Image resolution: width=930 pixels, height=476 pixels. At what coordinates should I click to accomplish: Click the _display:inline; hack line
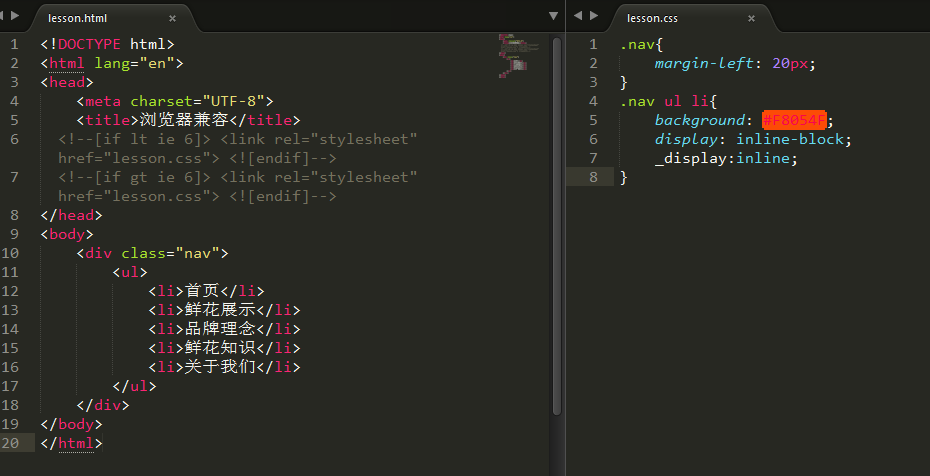[x=727, y=158]
